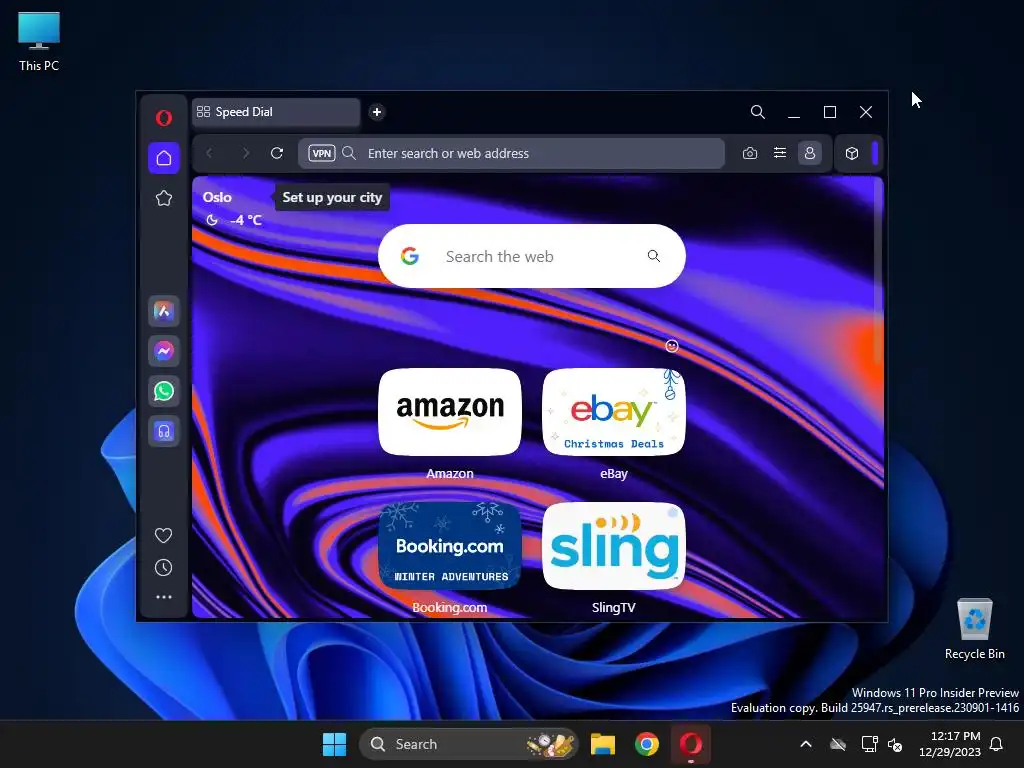Open the Opera main menu logo
The image size is (1024, 768).
pyautogui.click(x=164, y=118)
